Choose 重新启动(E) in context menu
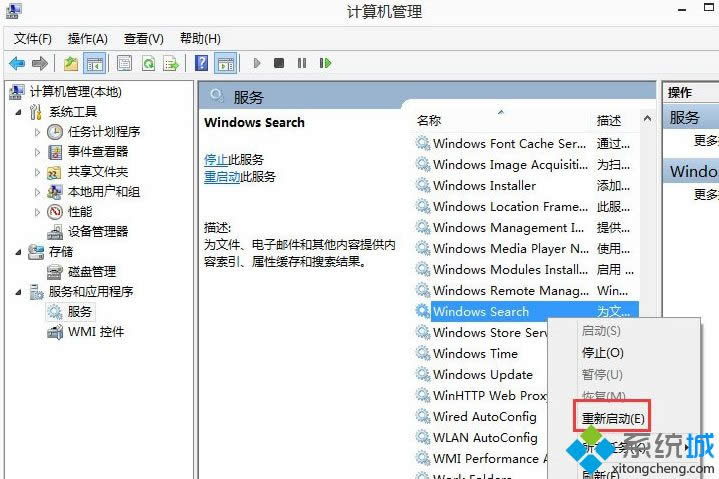The height and width of the screenshot is (479, 719). click(613, 418)
